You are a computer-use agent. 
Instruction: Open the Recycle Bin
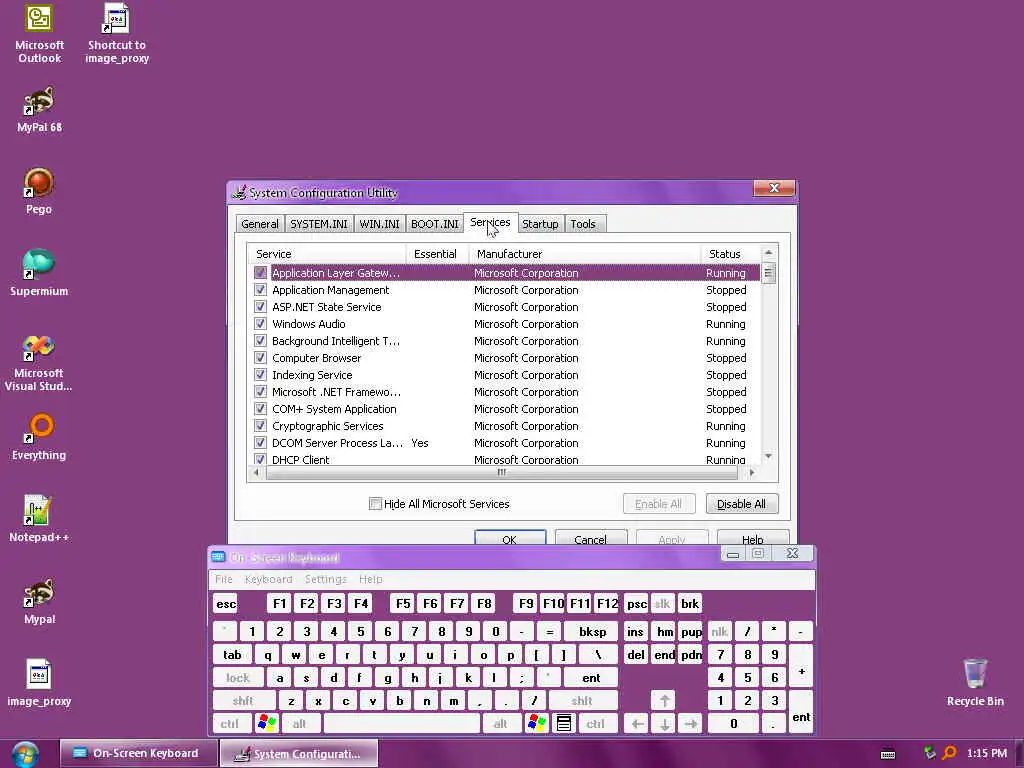click(975, 683)
